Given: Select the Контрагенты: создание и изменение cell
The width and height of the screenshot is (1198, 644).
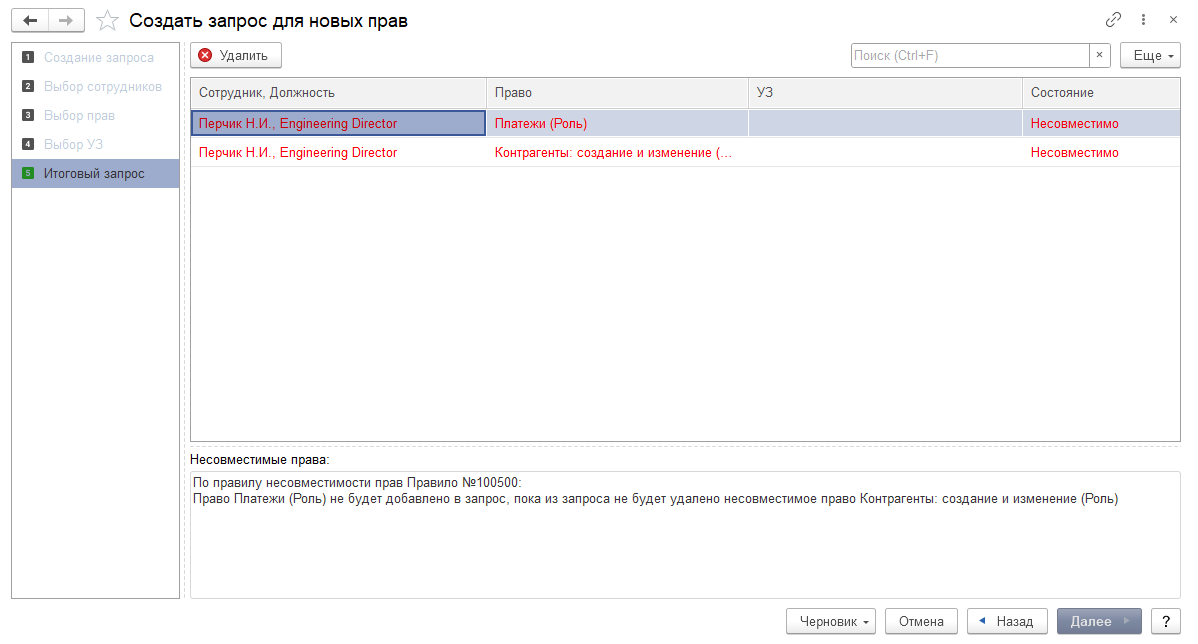Looking at the screenshot, I should click(x=617, y=152).
